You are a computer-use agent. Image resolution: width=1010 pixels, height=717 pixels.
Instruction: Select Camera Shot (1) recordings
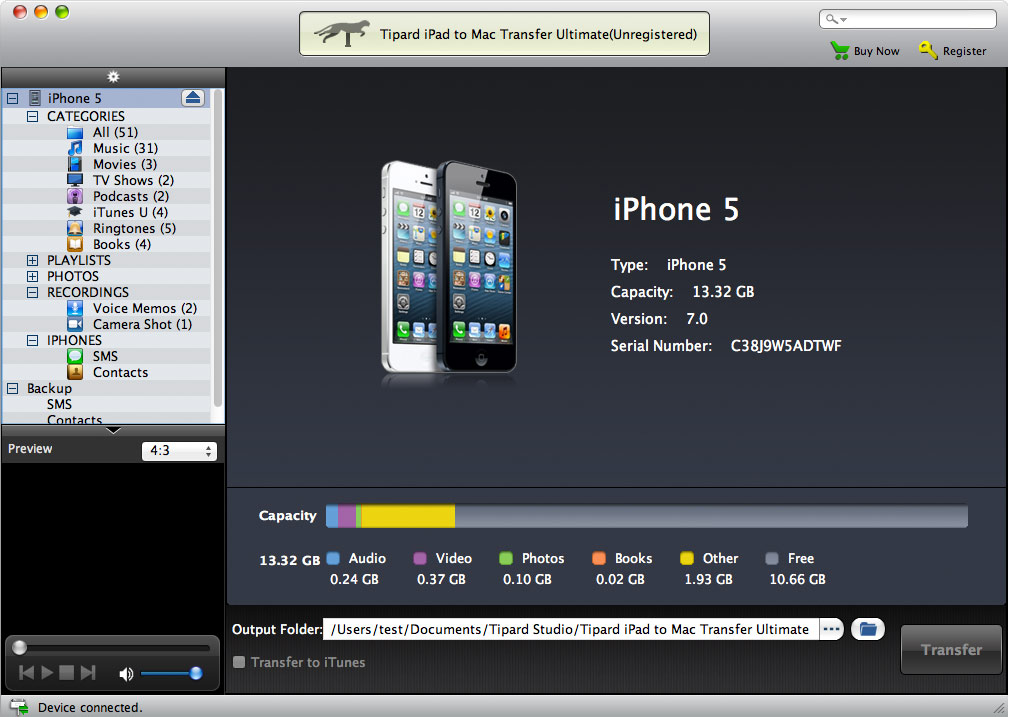[142, 324]
